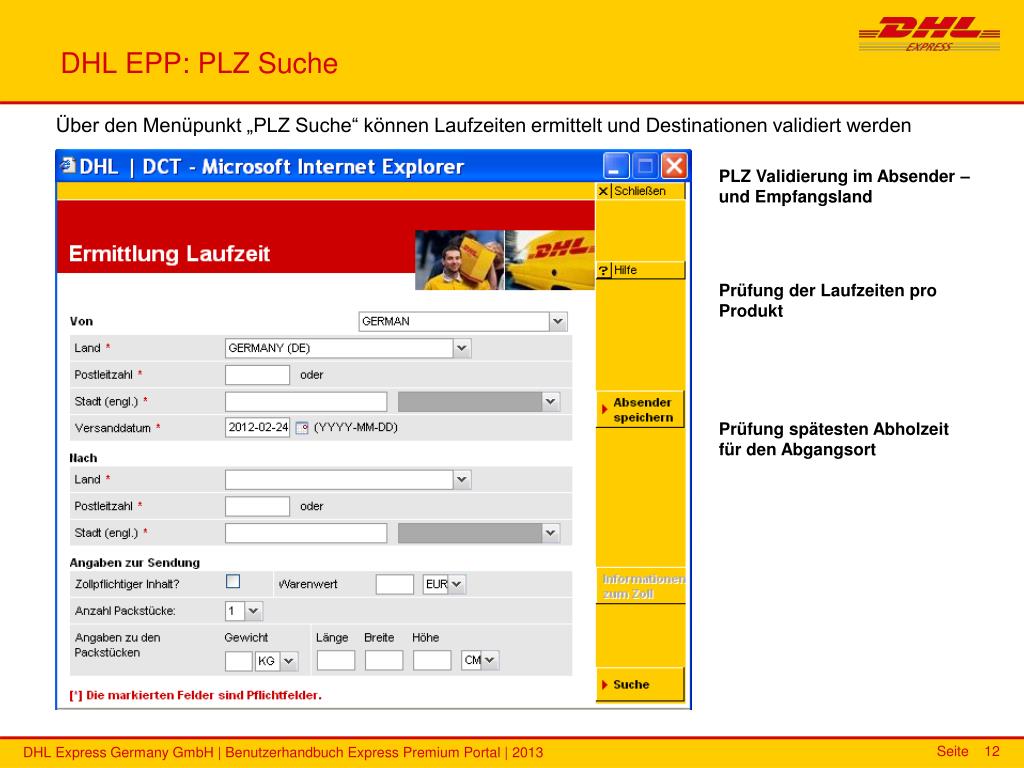Image resolution: width=1024 pixels, height=768 pixels.
Task: Click the Hilfe question mark icon
Action: pyautogui.click(x=603, y=270)
